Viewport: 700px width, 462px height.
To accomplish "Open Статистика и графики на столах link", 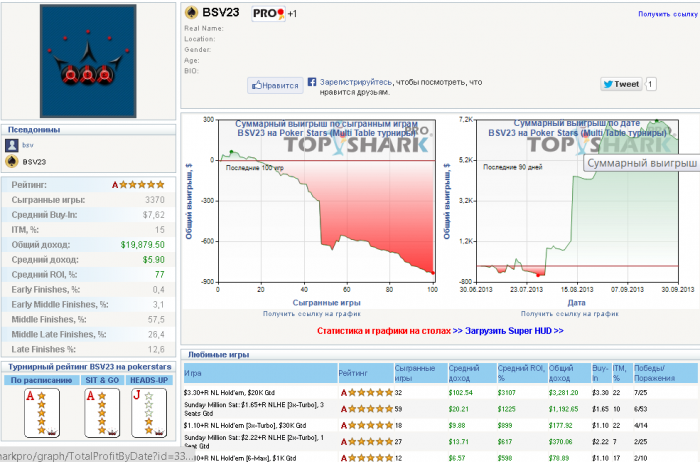I will [x=383, y=331].
